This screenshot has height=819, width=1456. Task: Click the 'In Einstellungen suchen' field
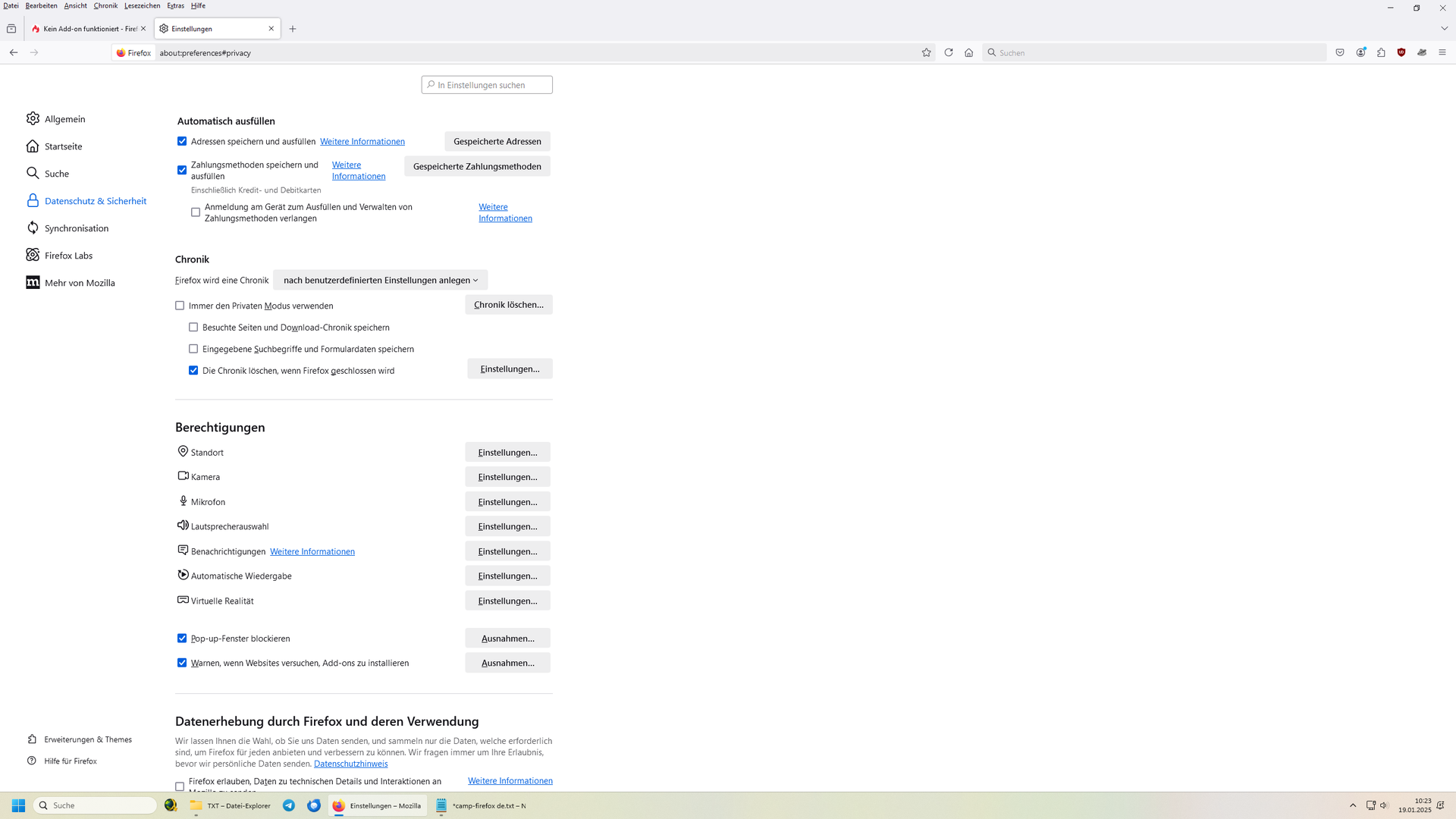click(x=487, y=85)
